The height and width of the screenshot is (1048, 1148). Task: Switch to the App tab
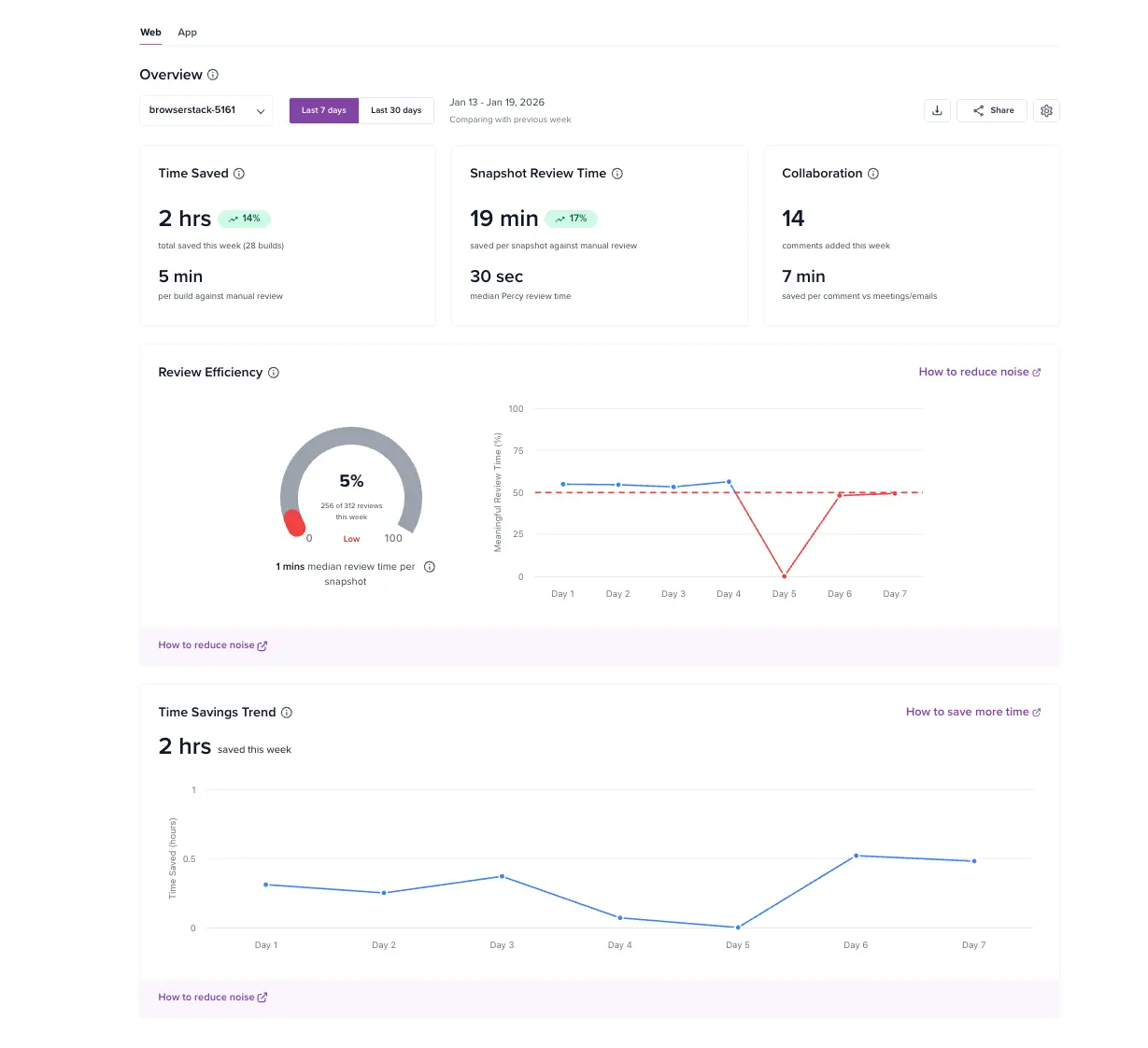click(187, 32)
